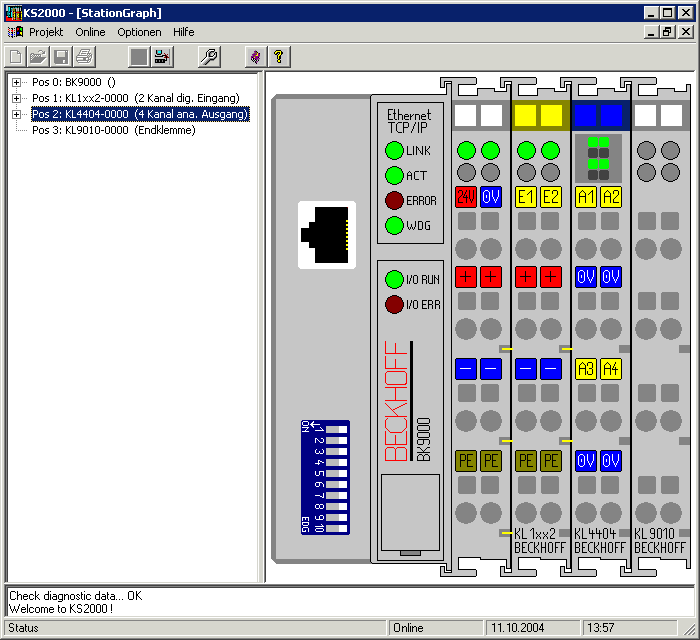Image resolution: width=700 pixels, height=640 pixels.
Task: Click the 11.10.2004 date in status bar
Action: click(x=532, y=628)
